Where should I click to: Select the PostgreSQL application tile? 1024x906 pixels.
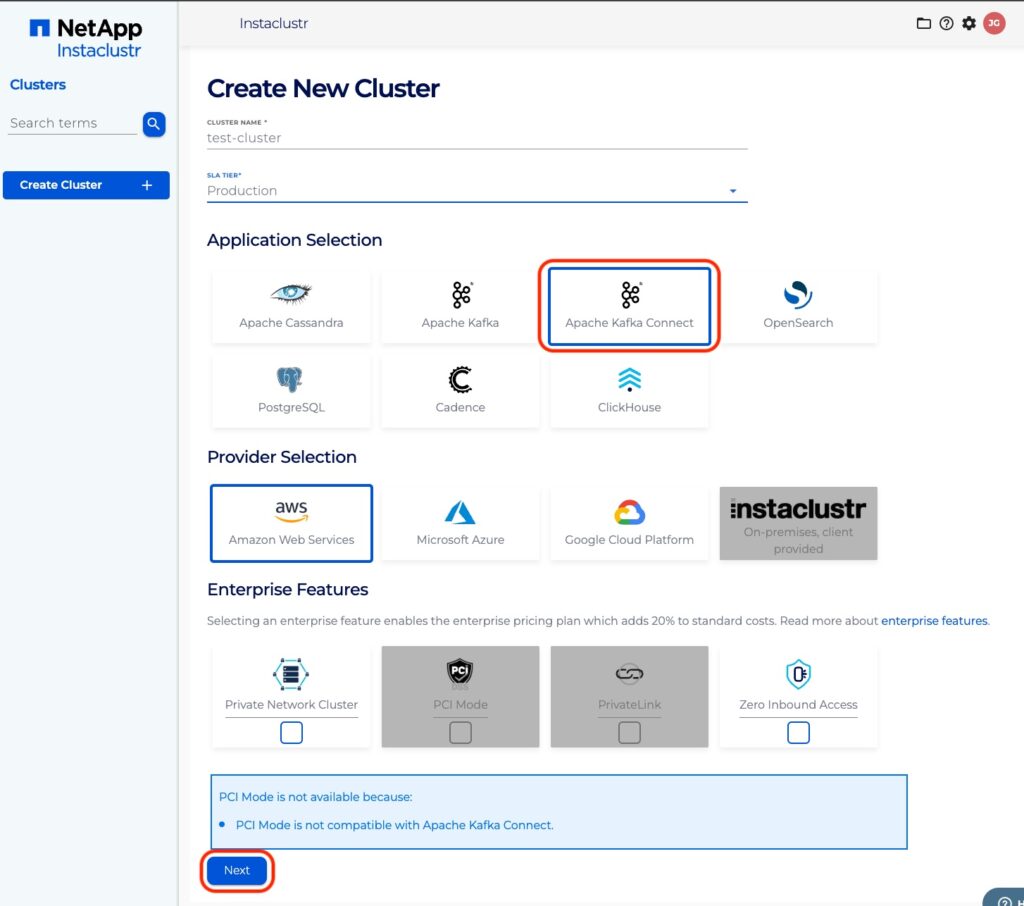tap(291, 391)
